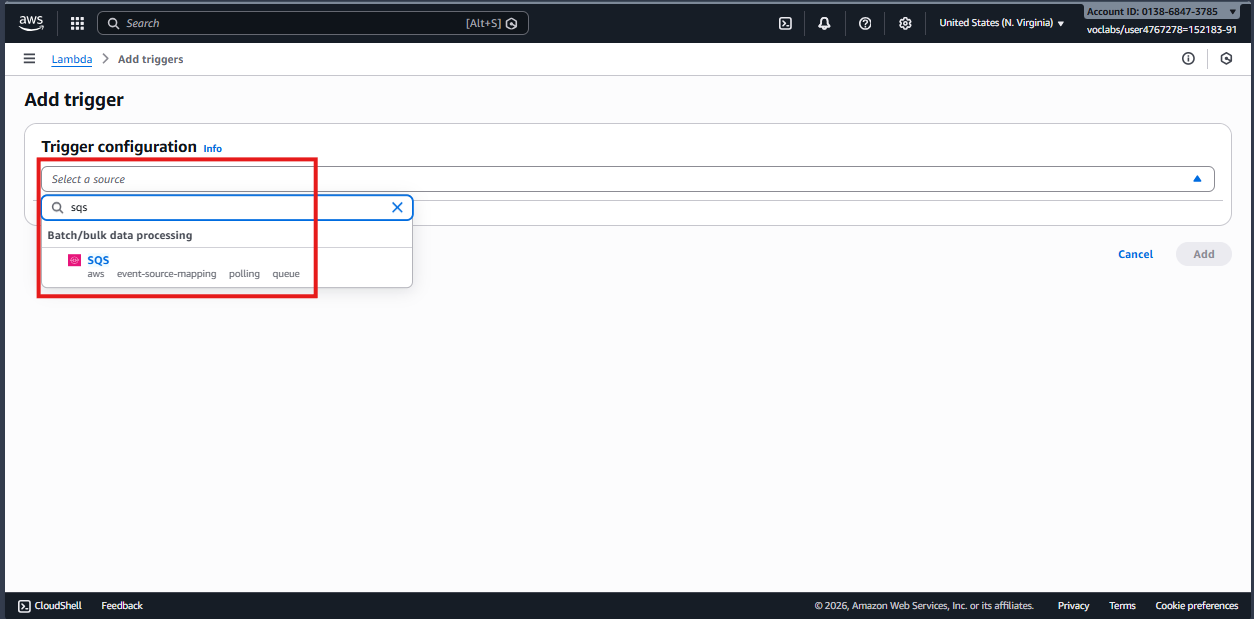Click the notifications bell icon
The image size is (1254, 619).
coord(824,22)
